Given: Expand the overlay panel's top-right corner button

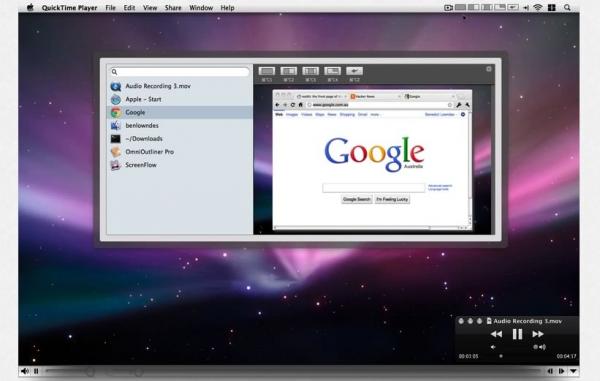Looking at the screenshot, I should pyautogui.click(x=489, y=69).
